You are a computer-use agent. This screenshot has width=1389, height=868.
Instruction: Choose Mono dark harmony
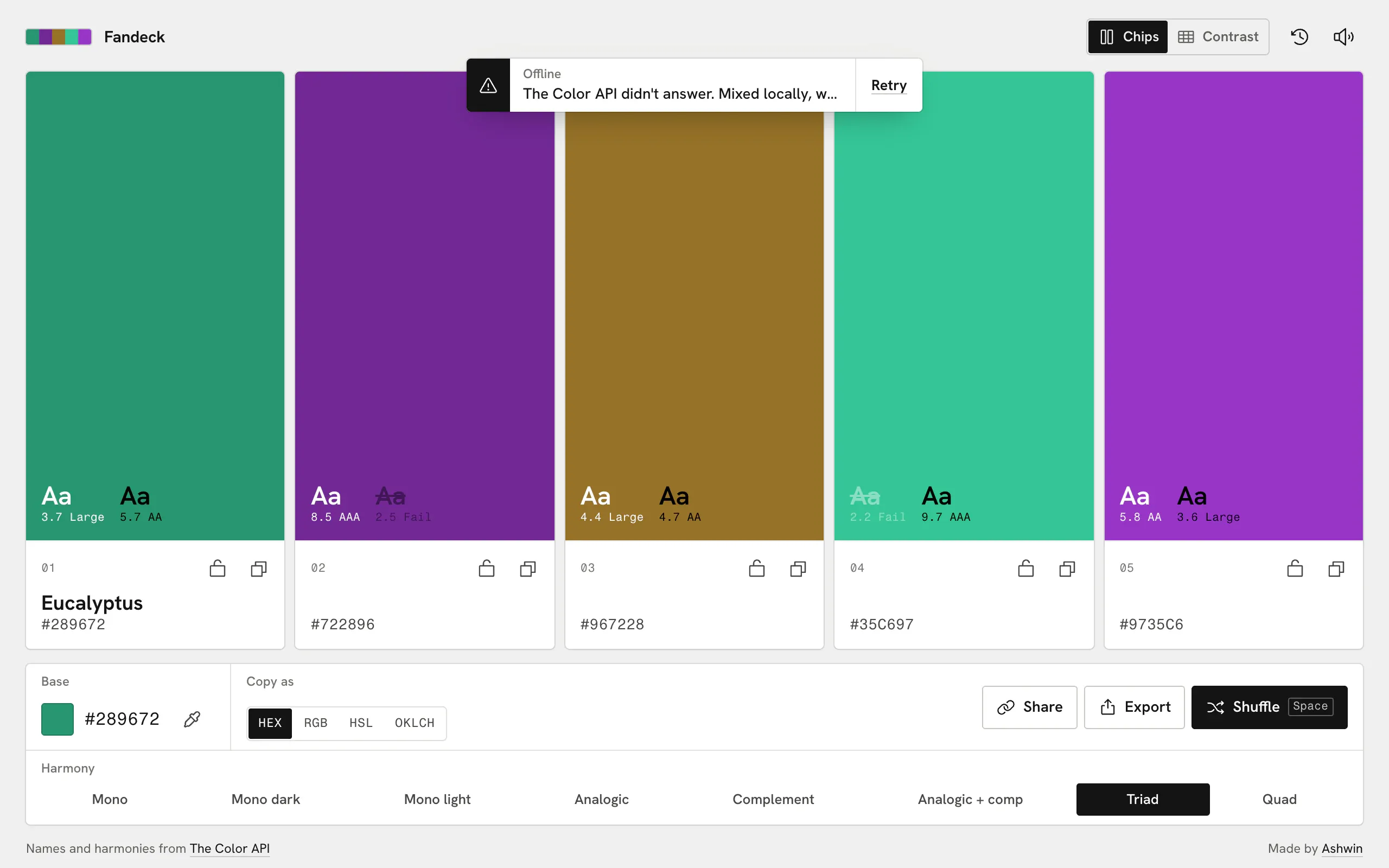(x=266, y=799)
